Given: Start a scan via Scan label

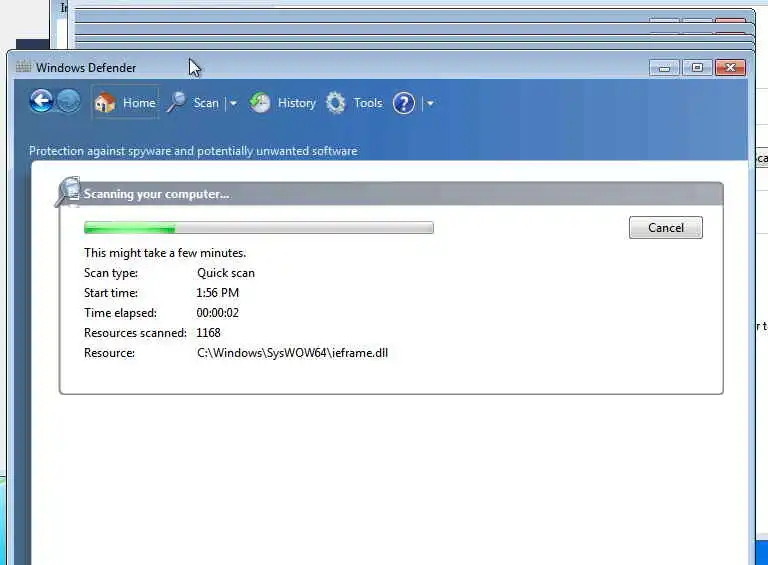Looking at the screenshot, I should pyautogui.click(x=206, y=103).
